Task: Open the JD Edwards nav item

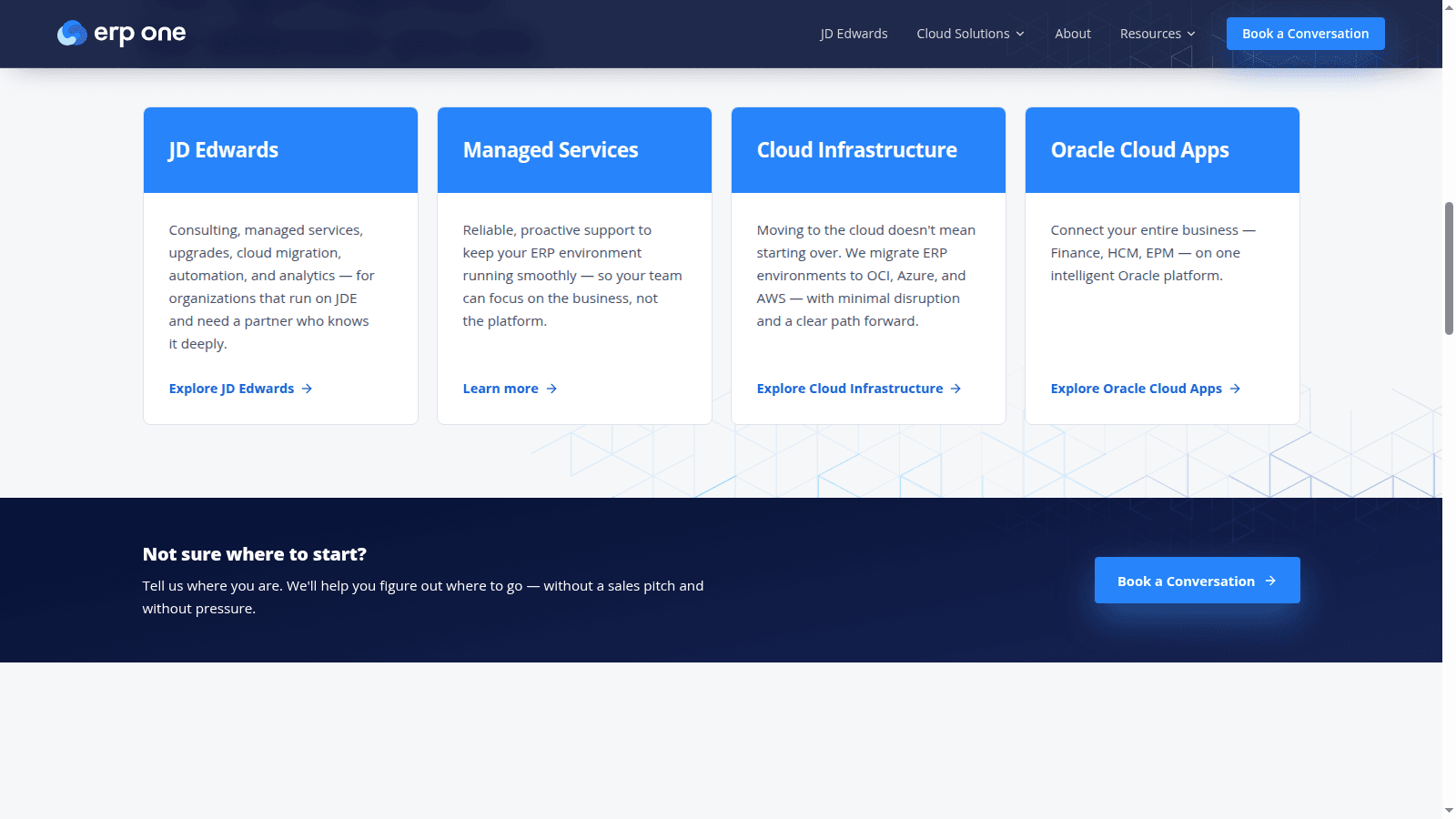Action: 854,34
